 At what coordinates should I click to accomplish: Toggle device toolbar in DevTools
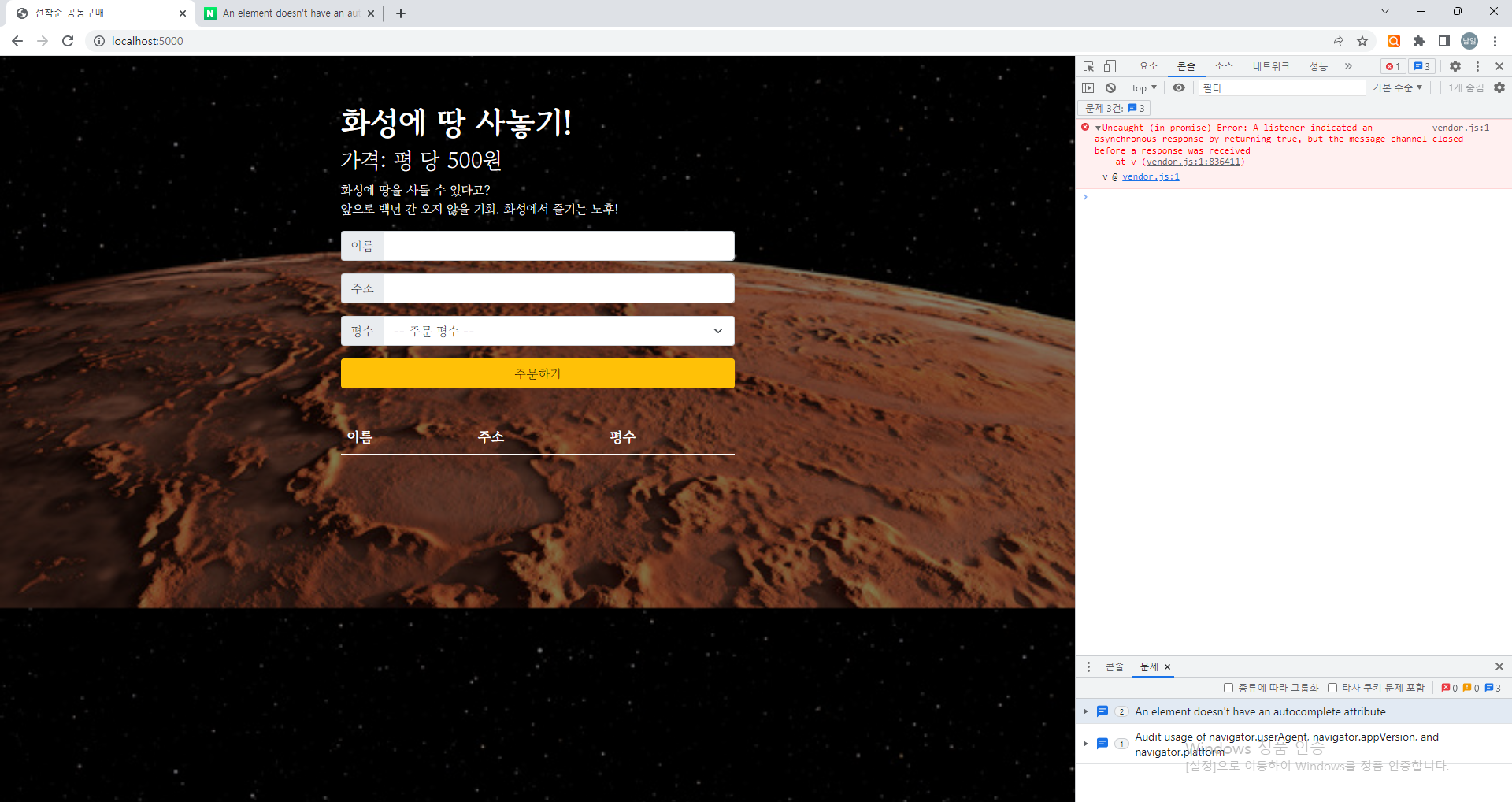pyautogui.click(x=1110, y=66)
